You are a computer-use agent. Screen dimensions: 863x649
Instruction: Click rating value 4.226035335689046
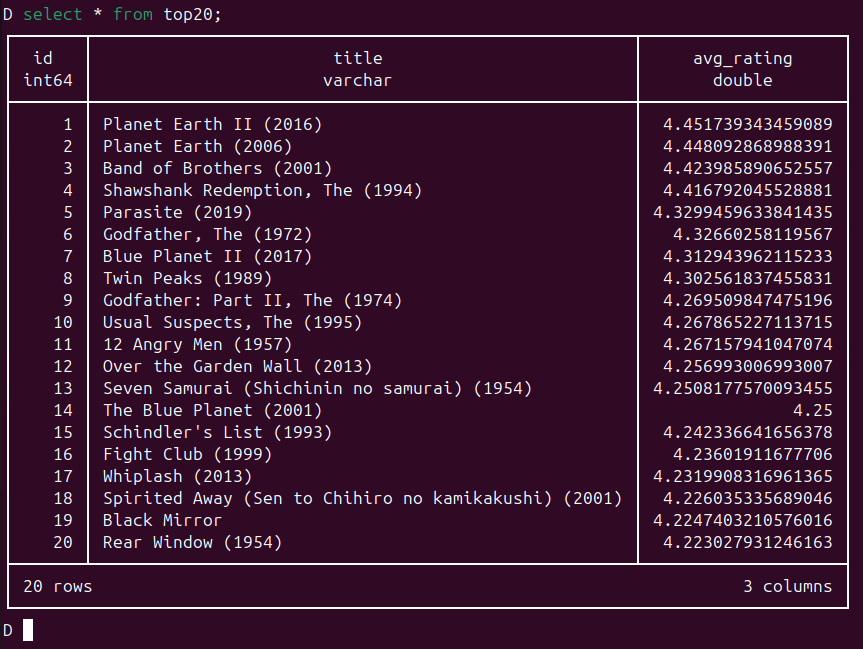click(747, 499)
